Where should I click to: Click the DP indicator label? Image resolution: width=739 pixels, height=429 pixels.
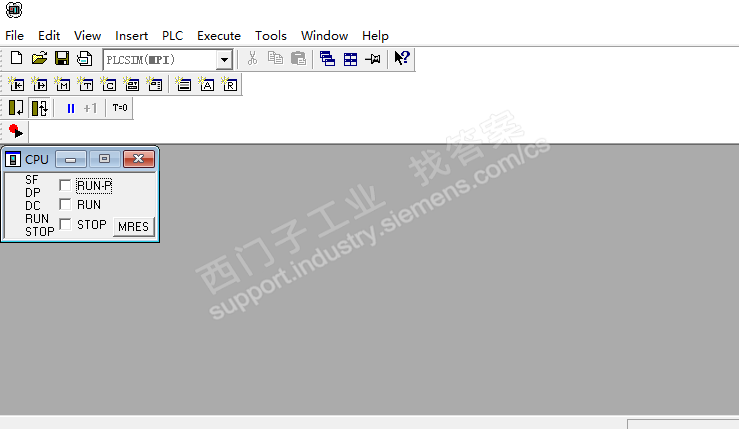(x=33, y=193)
